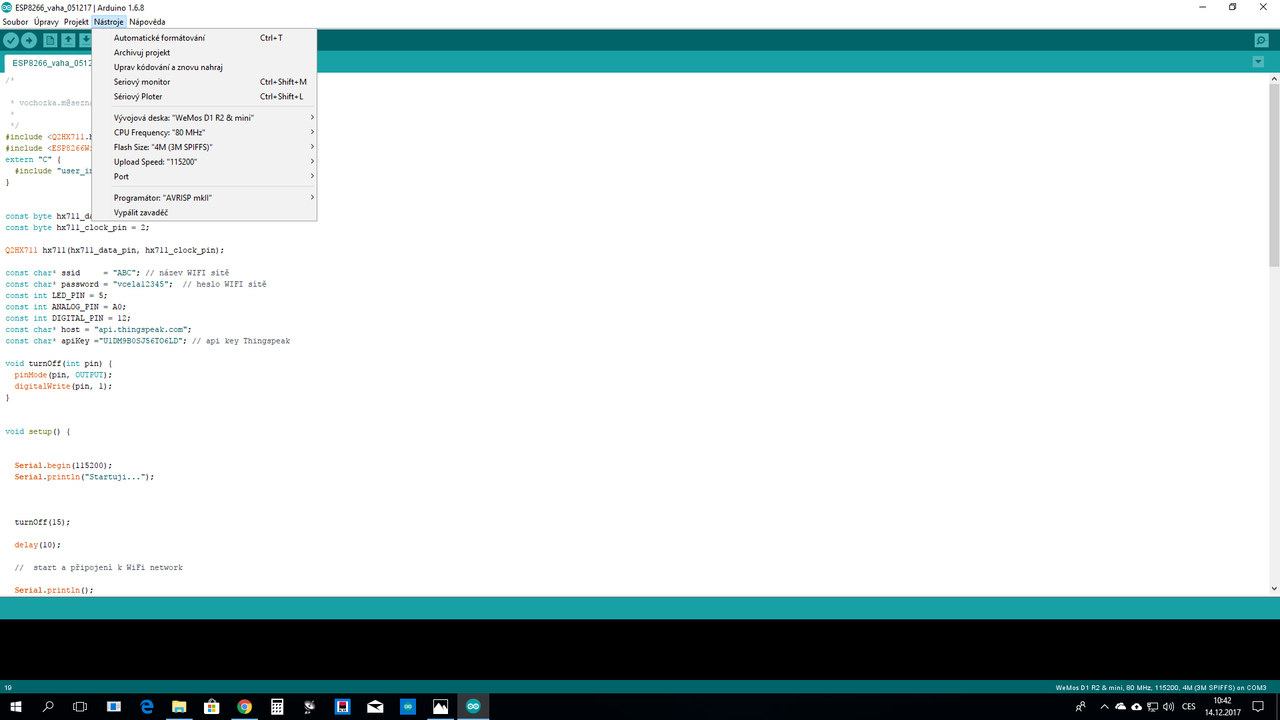Open Microsoft Store from the taskbar

coord(212,707)
